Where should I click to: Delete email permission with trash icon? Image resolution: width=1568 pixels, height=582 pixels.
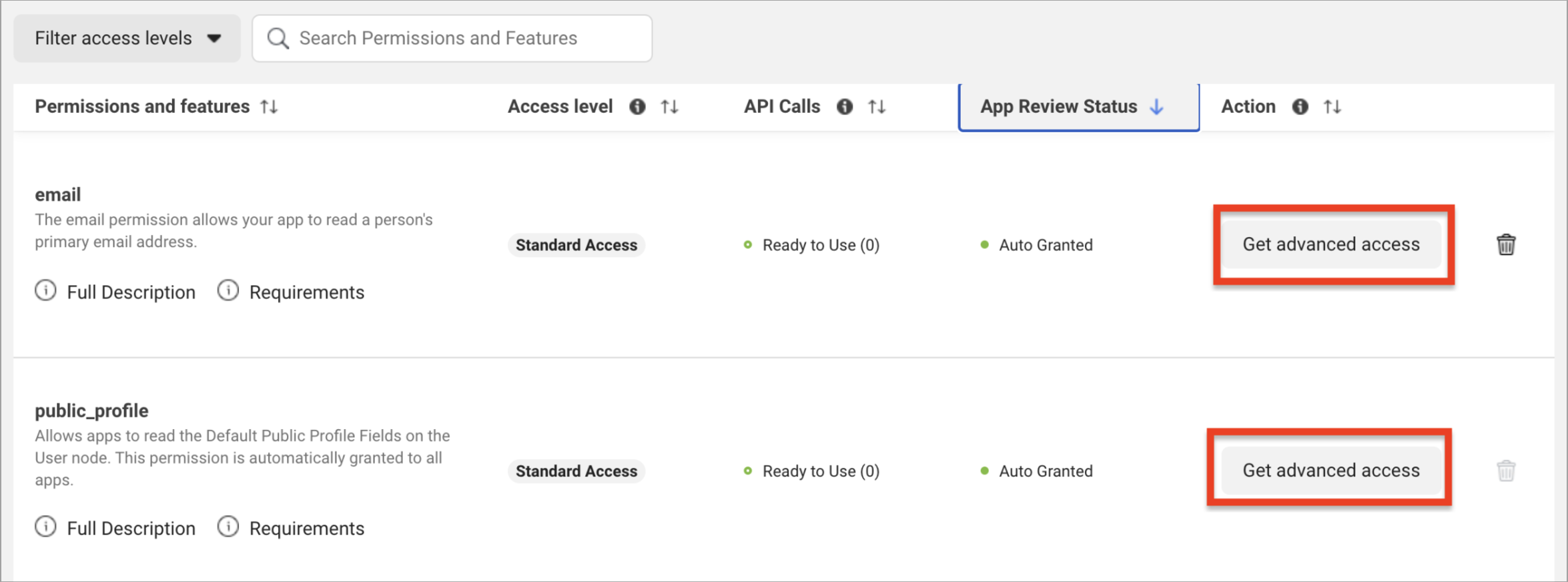(1506, 244)
